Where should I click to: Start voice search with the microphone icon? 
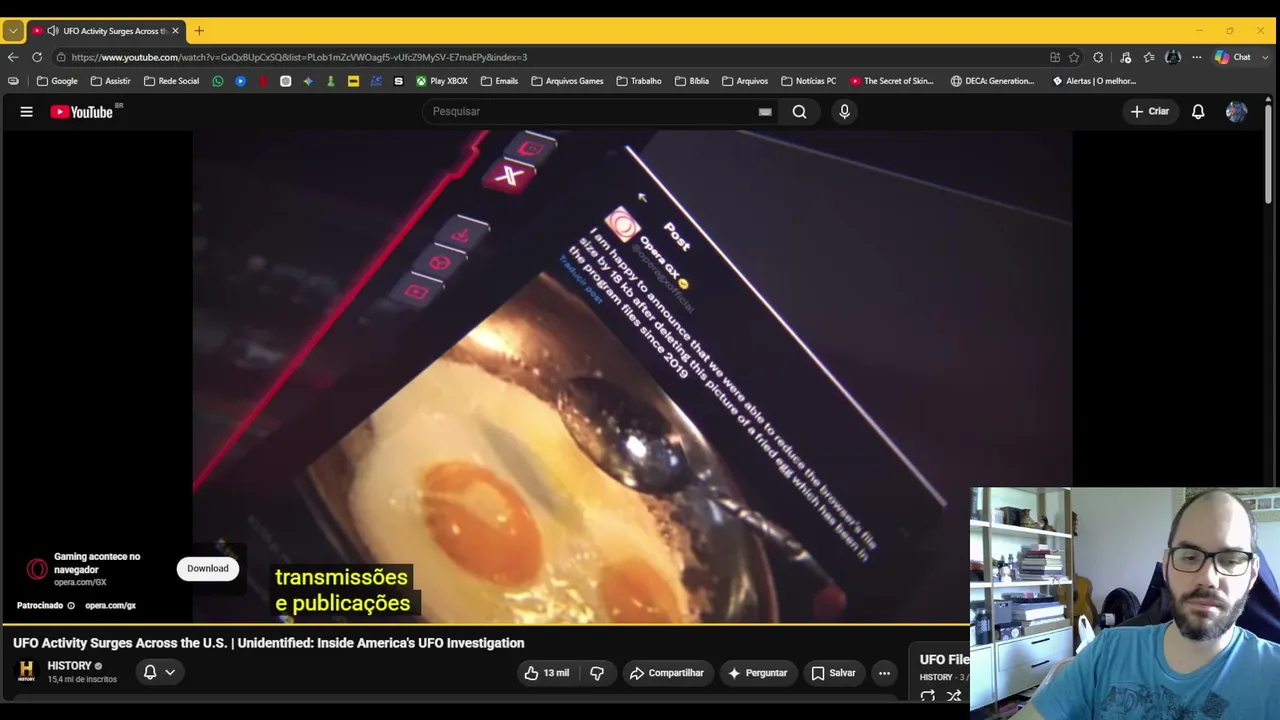844,112
